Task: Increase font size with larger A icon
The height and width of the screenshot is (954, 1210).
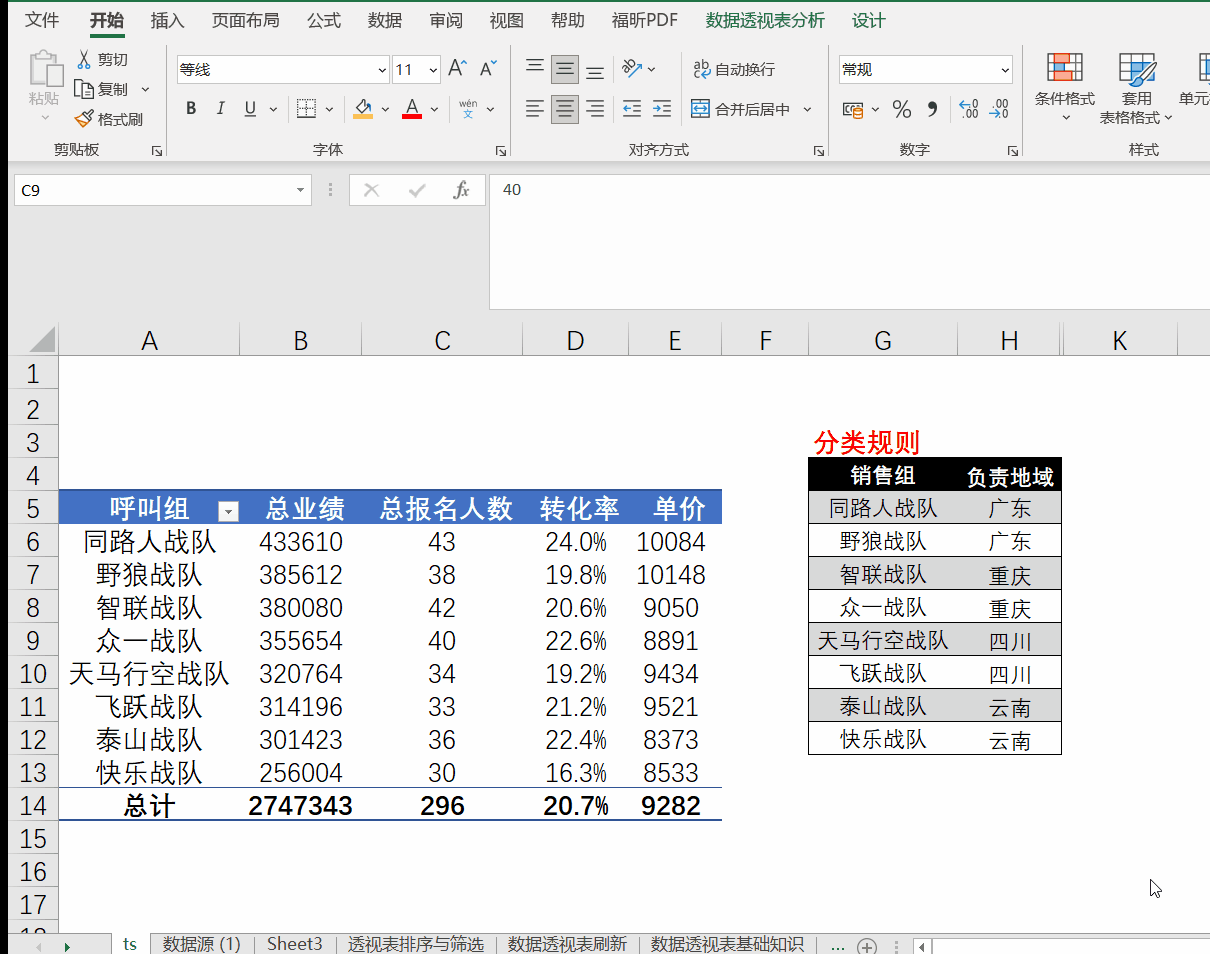Action: pos(457,68)
